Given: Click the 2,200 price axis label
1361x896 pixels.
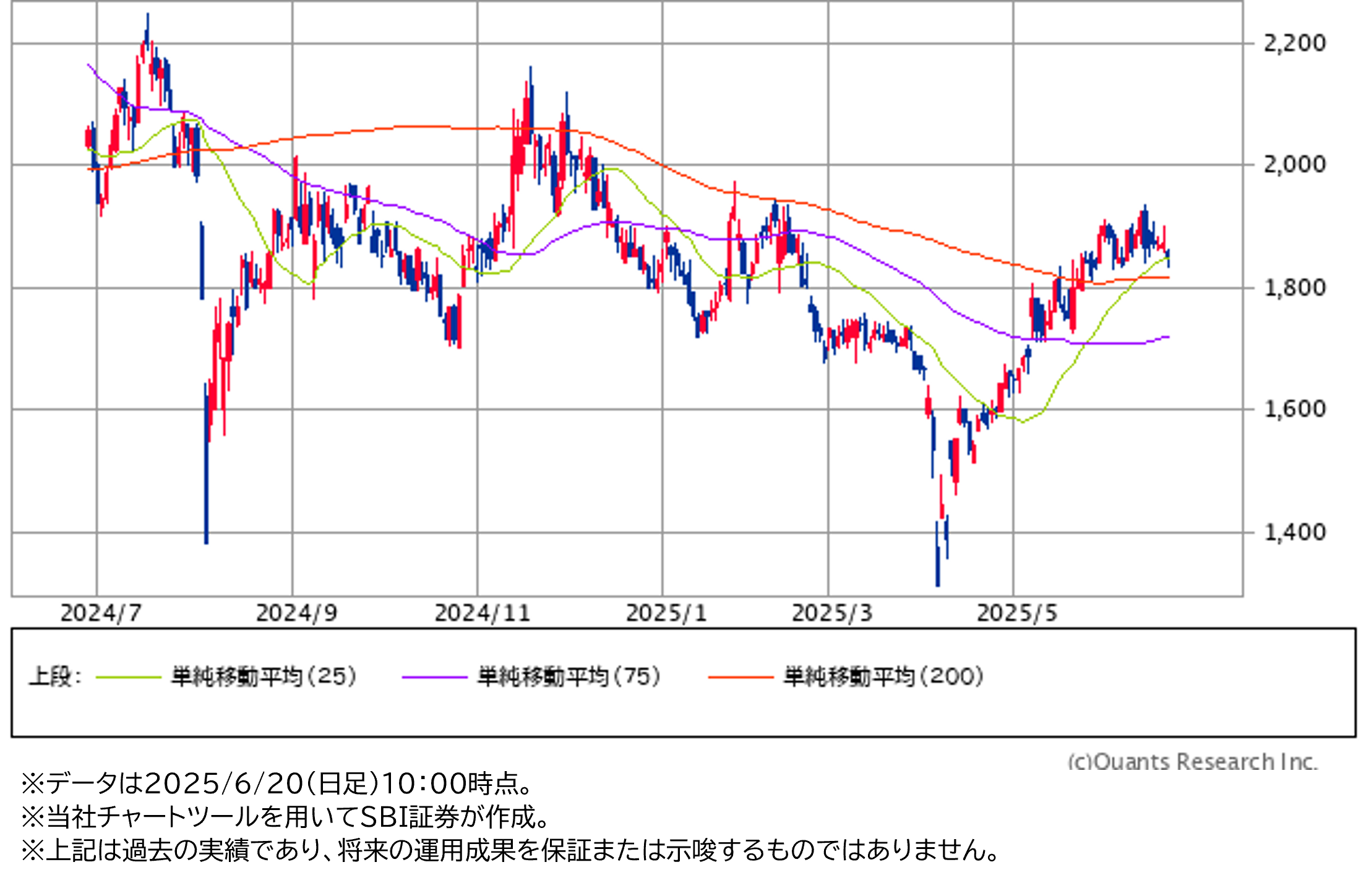Looking at the screenshot, I should 1294,43.
